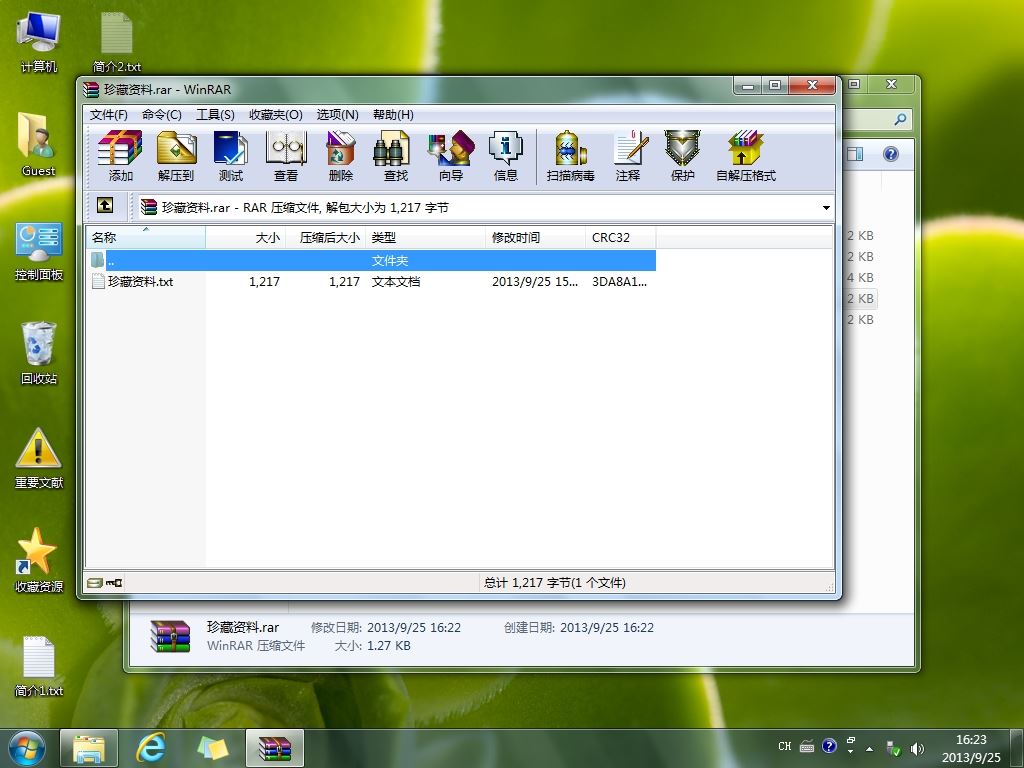
Task: Select the 收藏资源 star shortcut
Action: pos(39,560)
